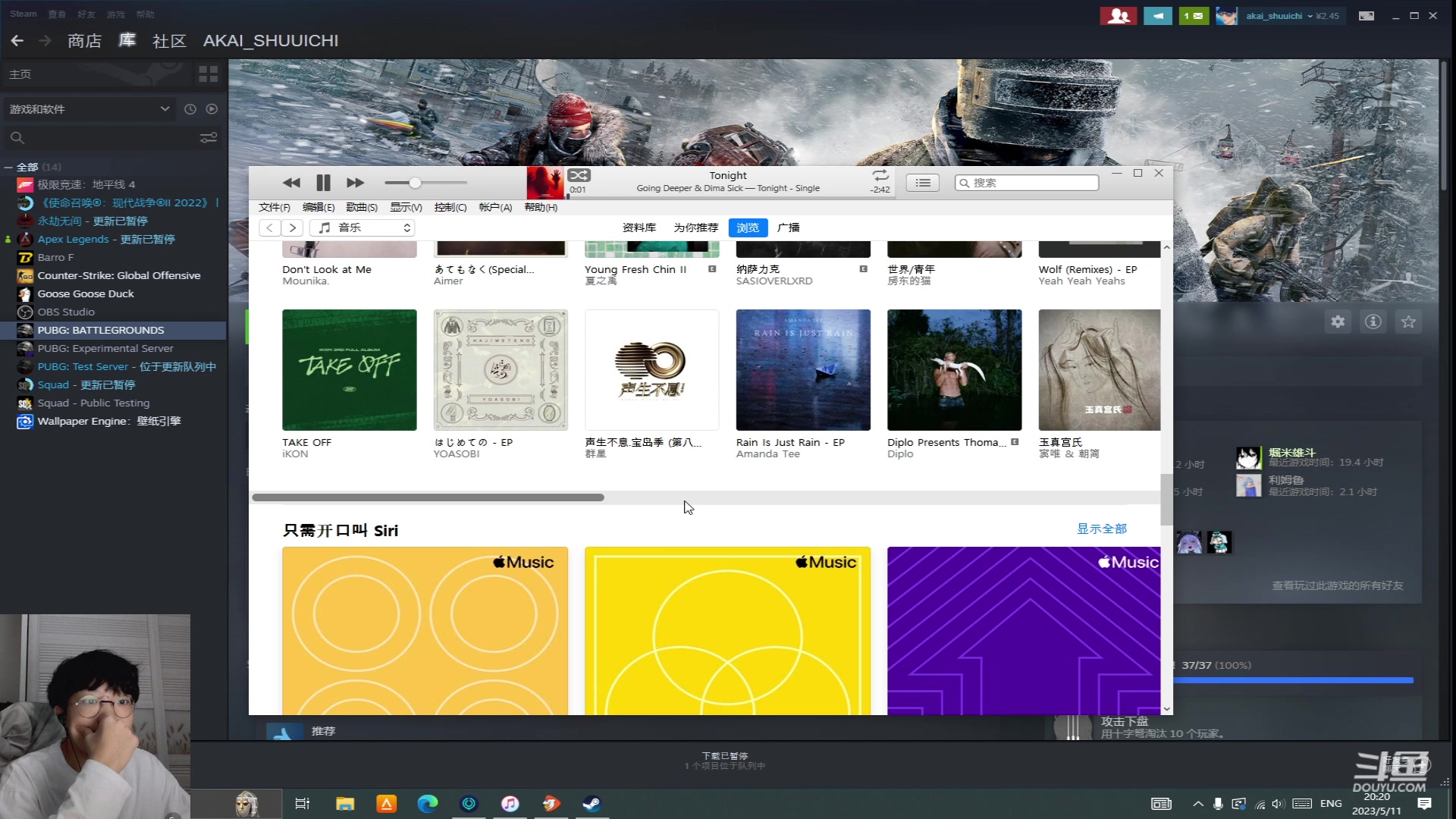Open the 显示(V) menu in iTunes

pyautogui.click(x=406, y=207)
